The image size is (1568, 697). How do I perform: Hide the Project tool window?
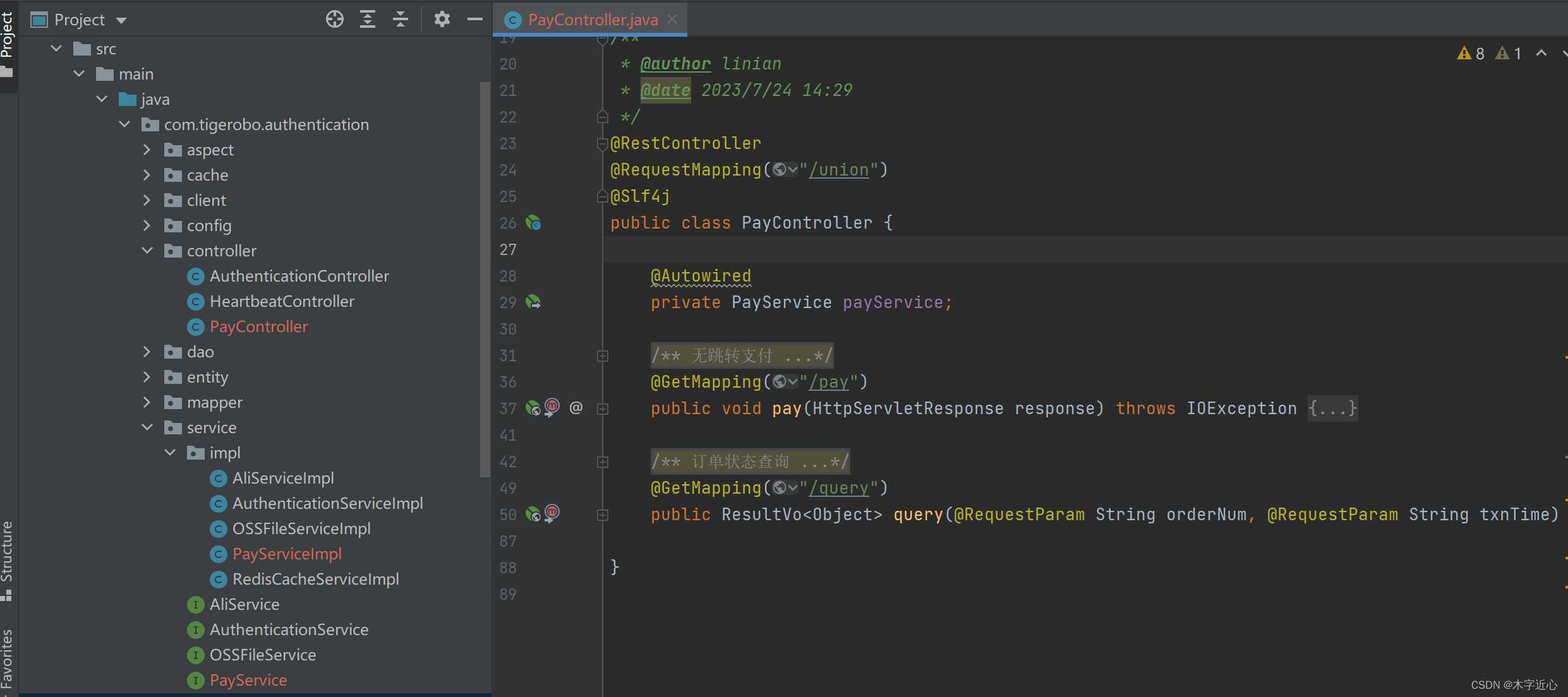pos(474,20)
